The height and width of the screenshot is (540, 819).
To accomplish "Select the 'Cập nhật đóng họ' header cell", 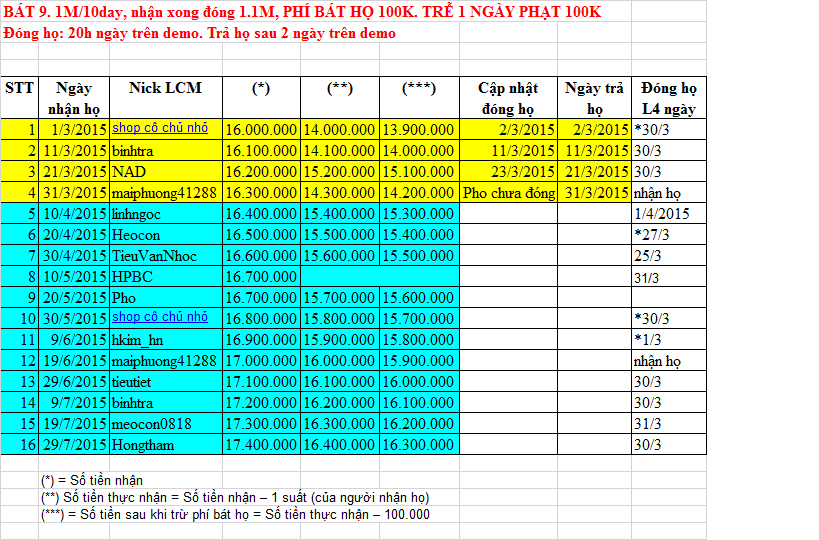I will 507,98.
